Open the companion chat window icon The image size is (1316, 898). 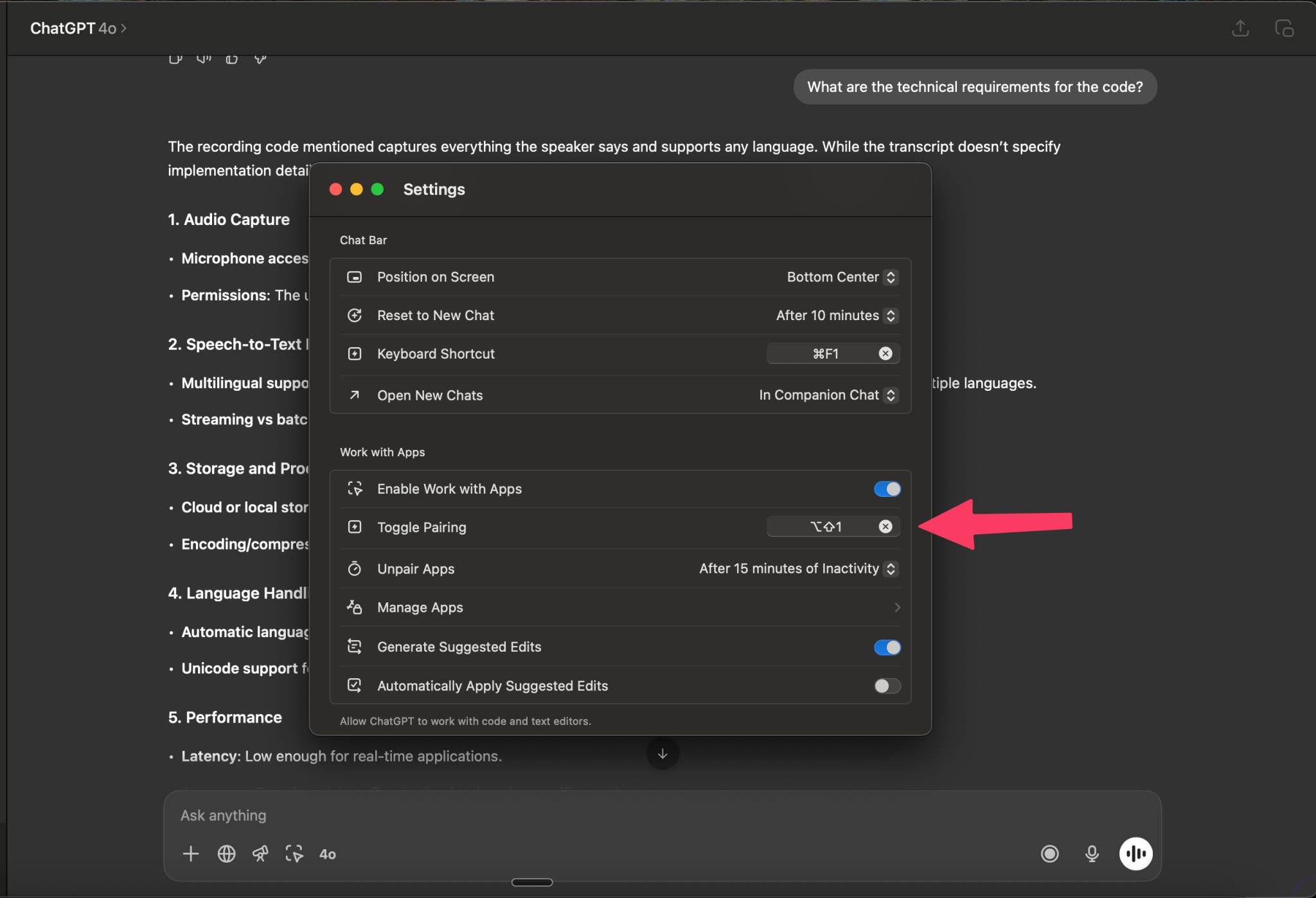pos(1284,28)
